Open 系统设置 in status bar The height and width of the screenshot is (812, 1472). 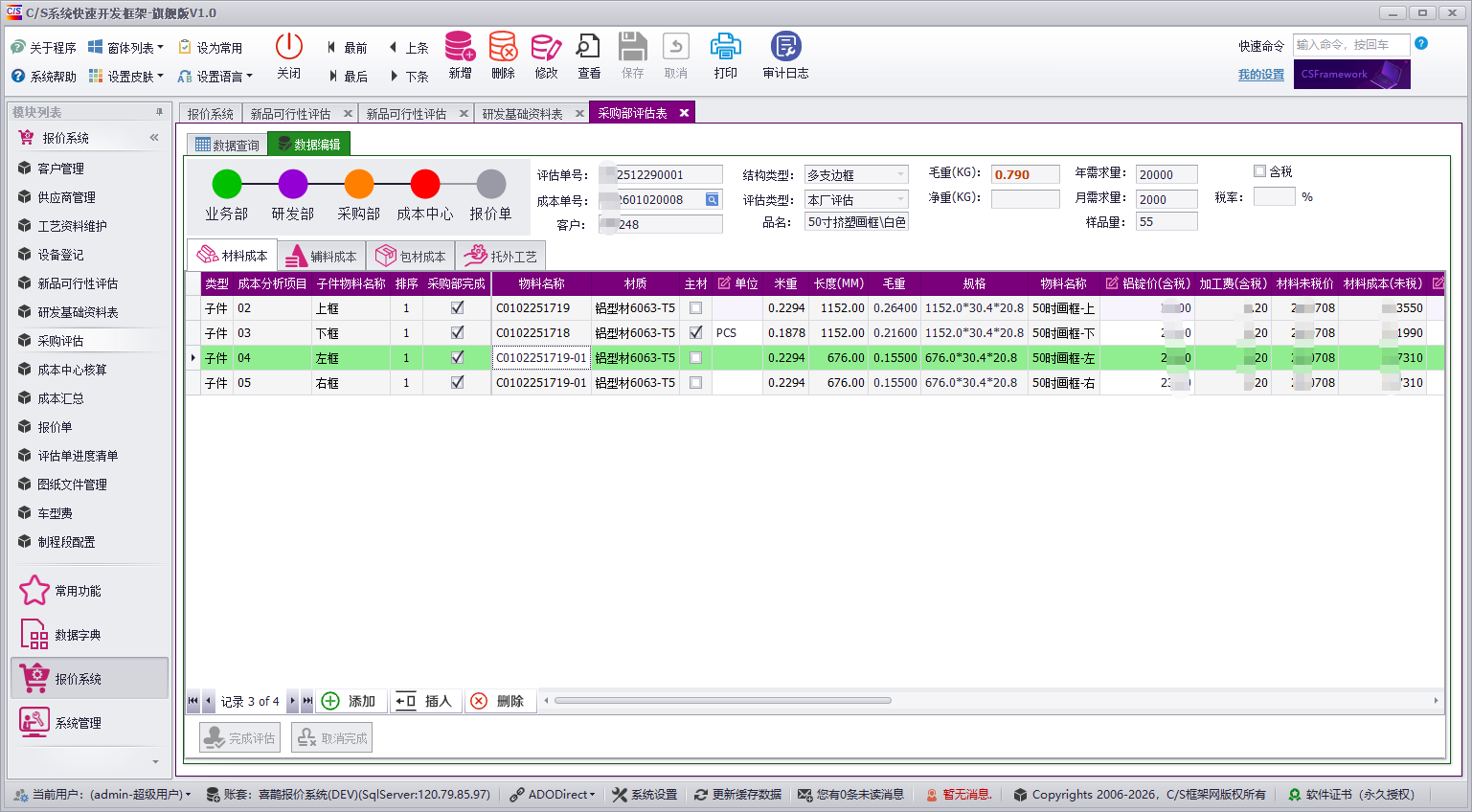point(645,795)
